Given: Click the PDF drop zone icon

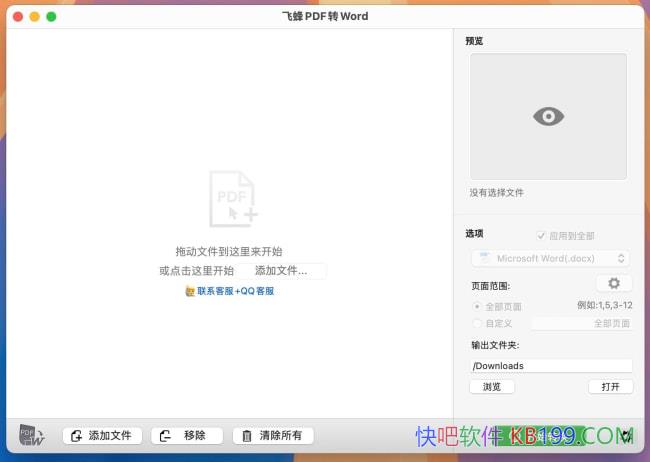Looking at the screenshot, I should 233,197.
